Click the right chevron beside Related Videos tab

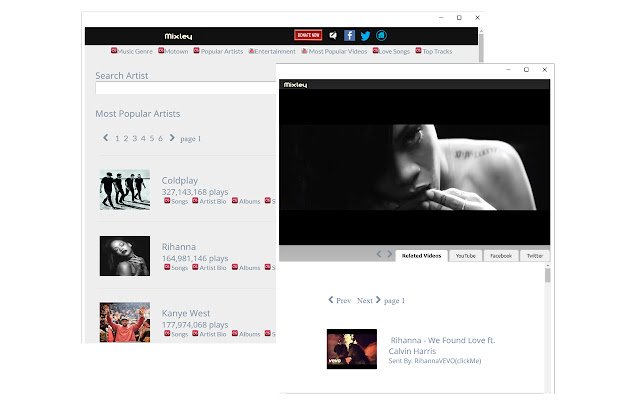[389, 254]
